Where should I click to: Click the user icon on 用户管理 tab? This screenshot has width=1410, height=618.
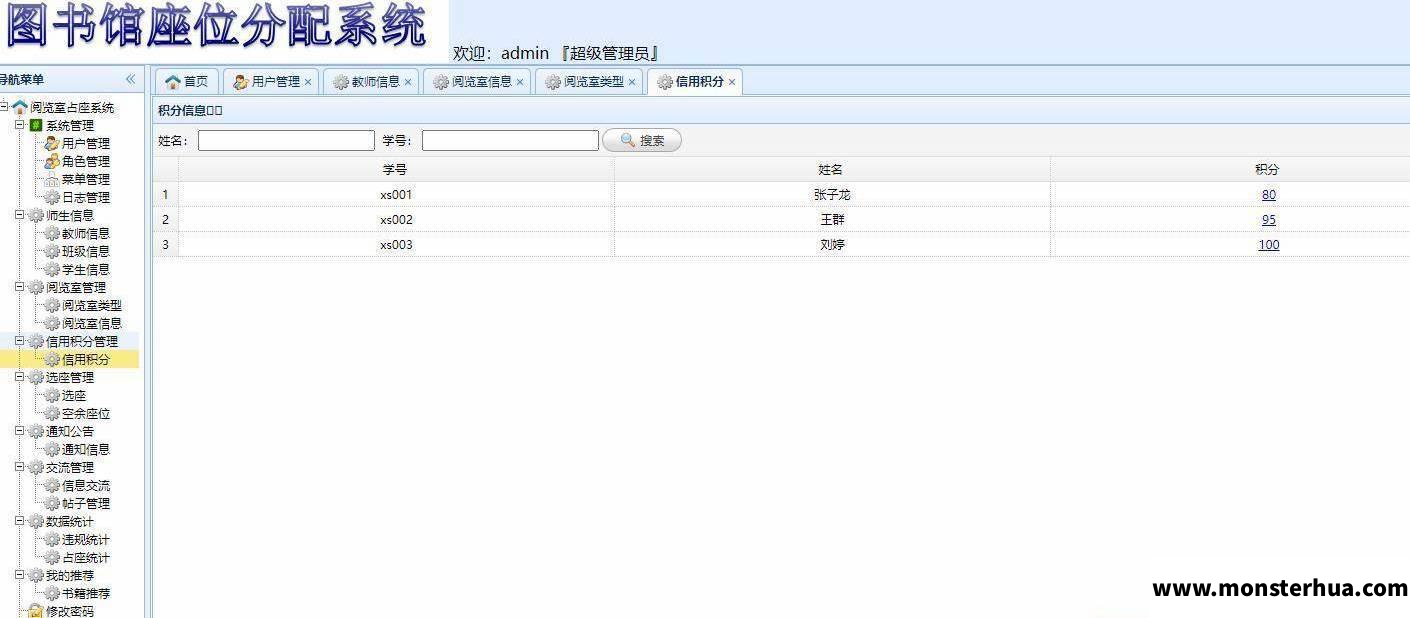pyautogui.click(x=240, y=82)
